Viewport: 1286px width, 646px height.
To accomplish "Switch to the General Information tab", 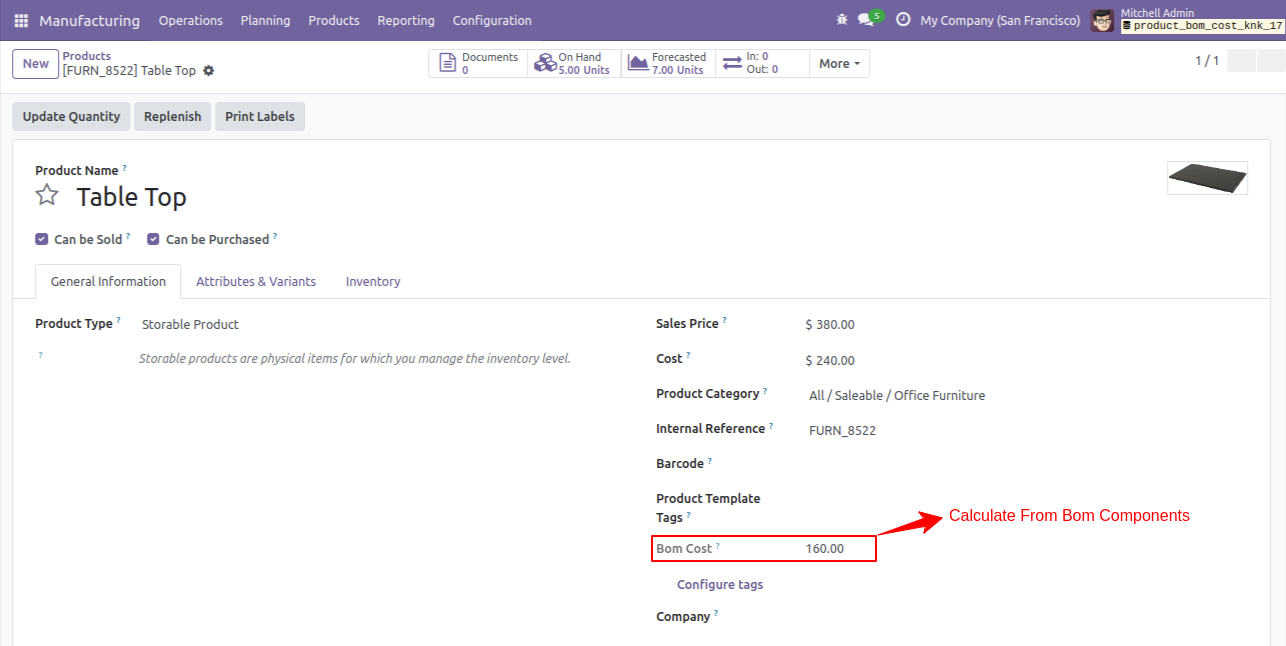I will pos(108,281).
